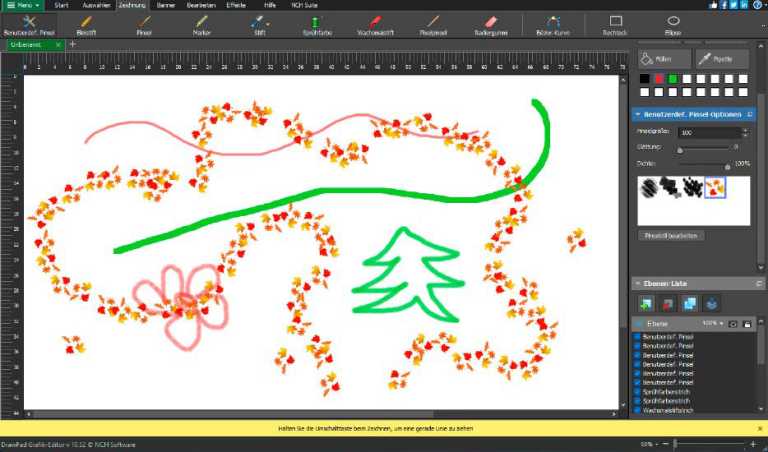Select the Marker tool
768x452 pixels.
tap(202, 24)
